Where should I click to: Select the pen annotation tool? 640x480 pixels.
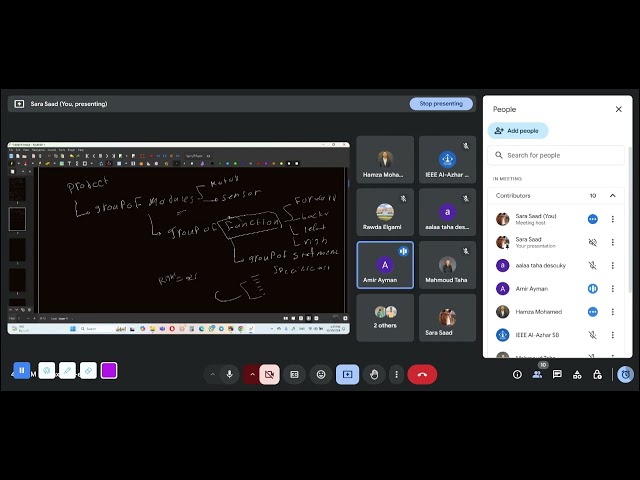click(67, 371)
